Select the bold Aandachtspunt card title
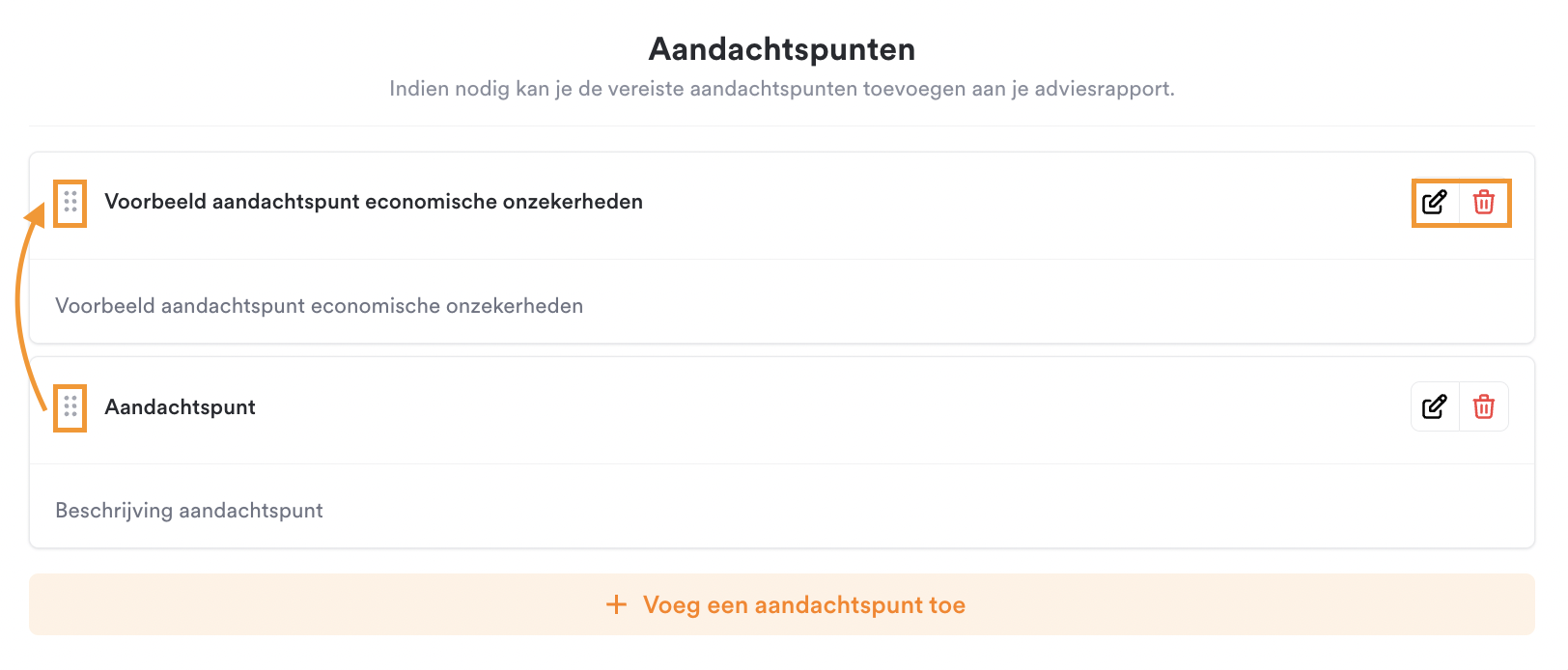 coord(180,407)
